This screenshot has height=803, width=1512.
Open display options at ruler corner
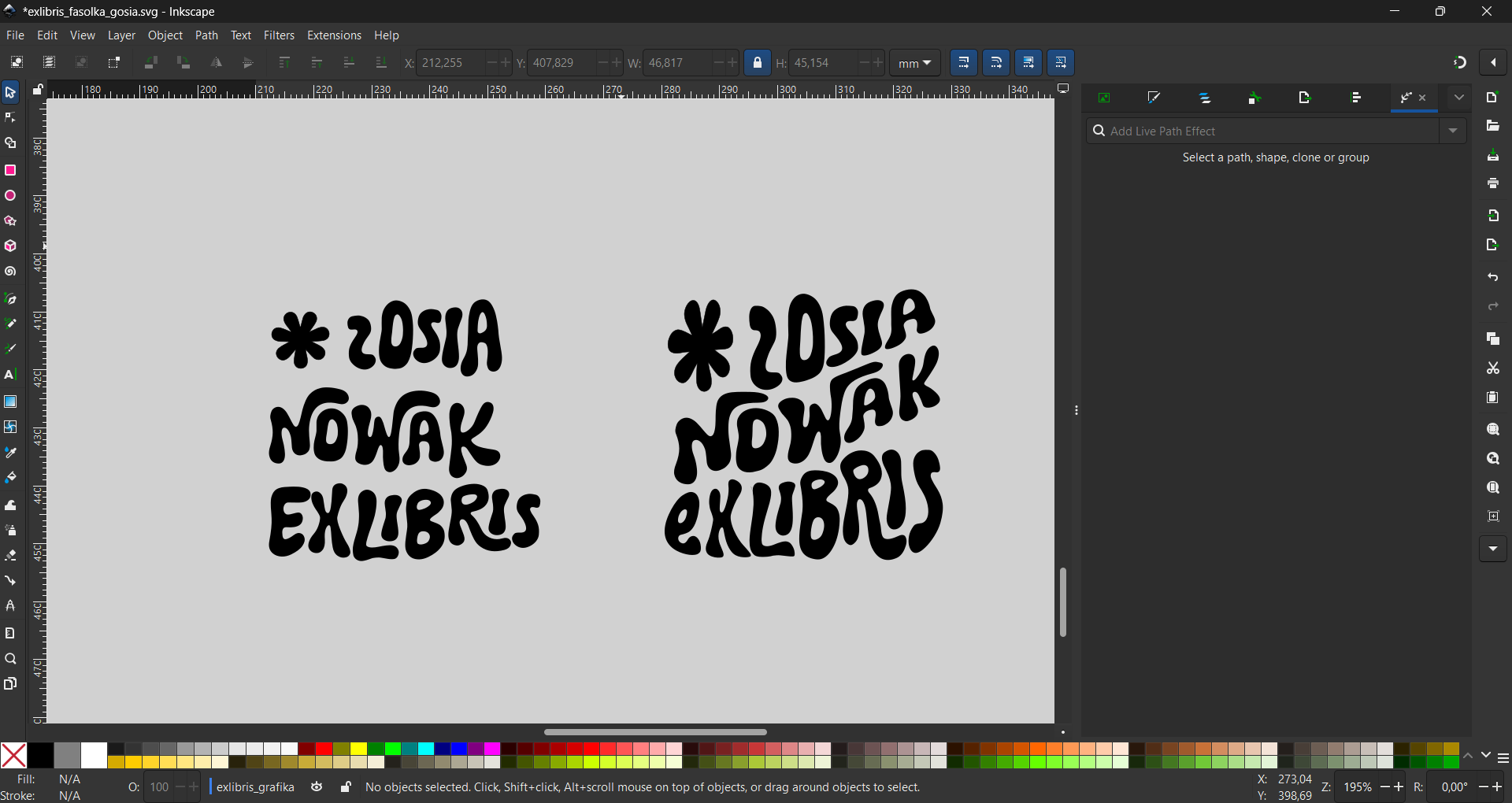[1063, 89]
